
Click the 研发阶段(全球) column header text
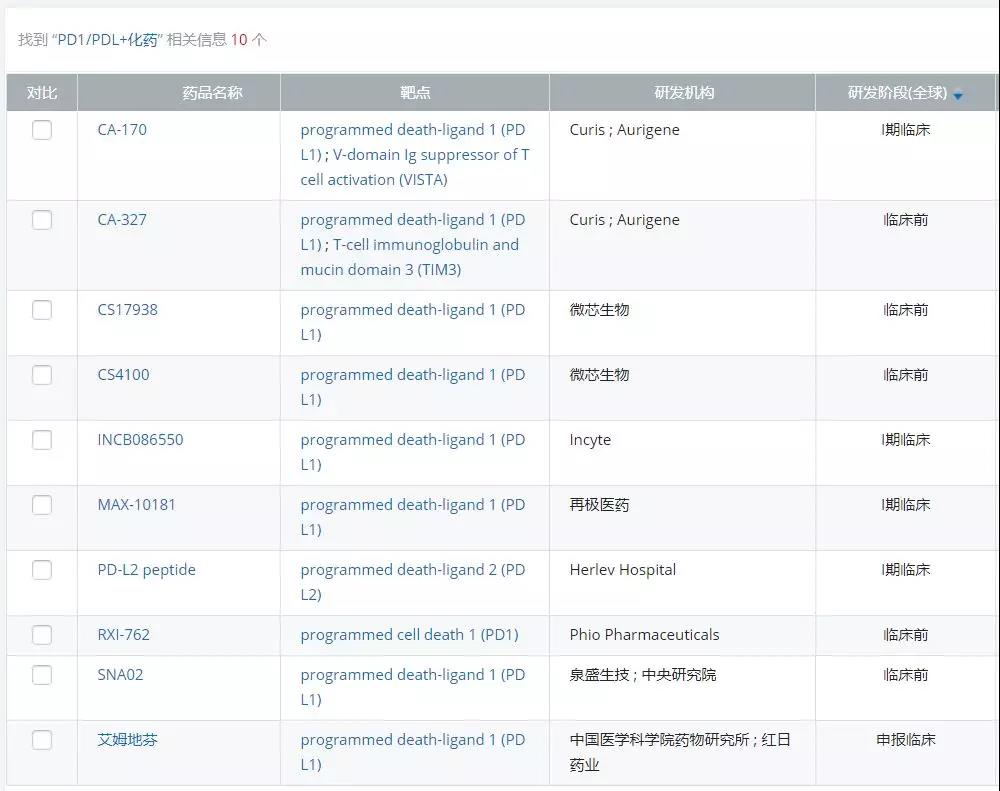(897, 92)
